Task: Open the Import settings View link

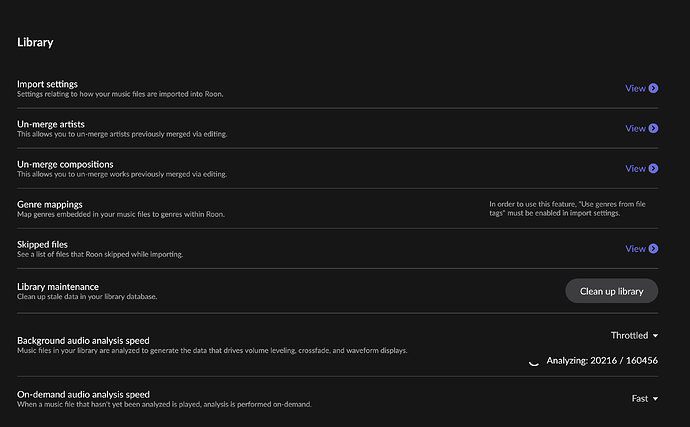Action: (635, 88)
